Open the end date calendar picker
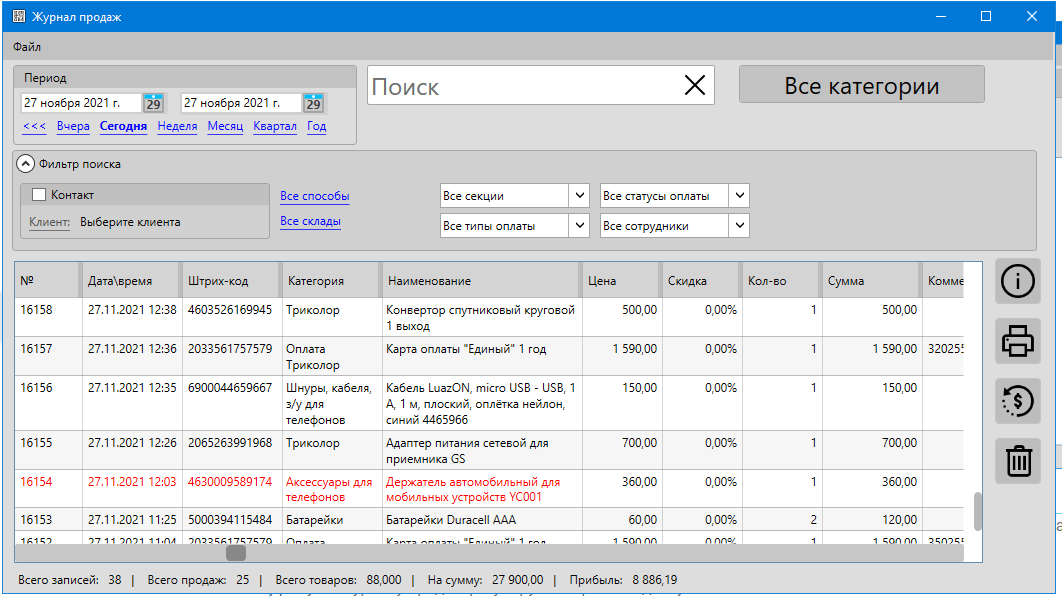The image size is (1062, 597). pyautogui.click(x=313, y=103)
